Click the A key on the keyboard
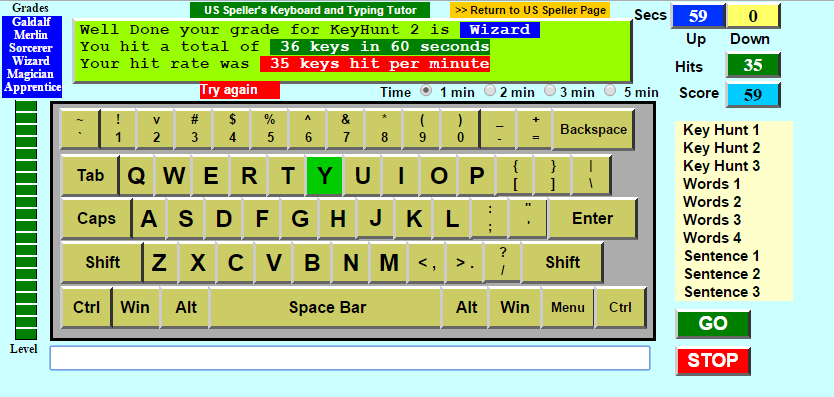The width and height of the screenshot is (834, 397). pos(149,219)
